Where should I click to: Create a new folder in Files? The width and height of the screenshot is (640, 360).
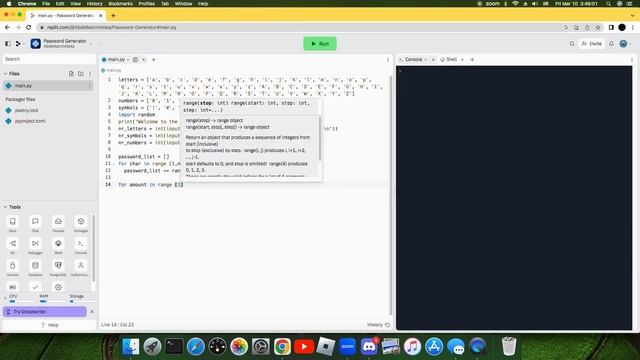(x=81, y=73)
